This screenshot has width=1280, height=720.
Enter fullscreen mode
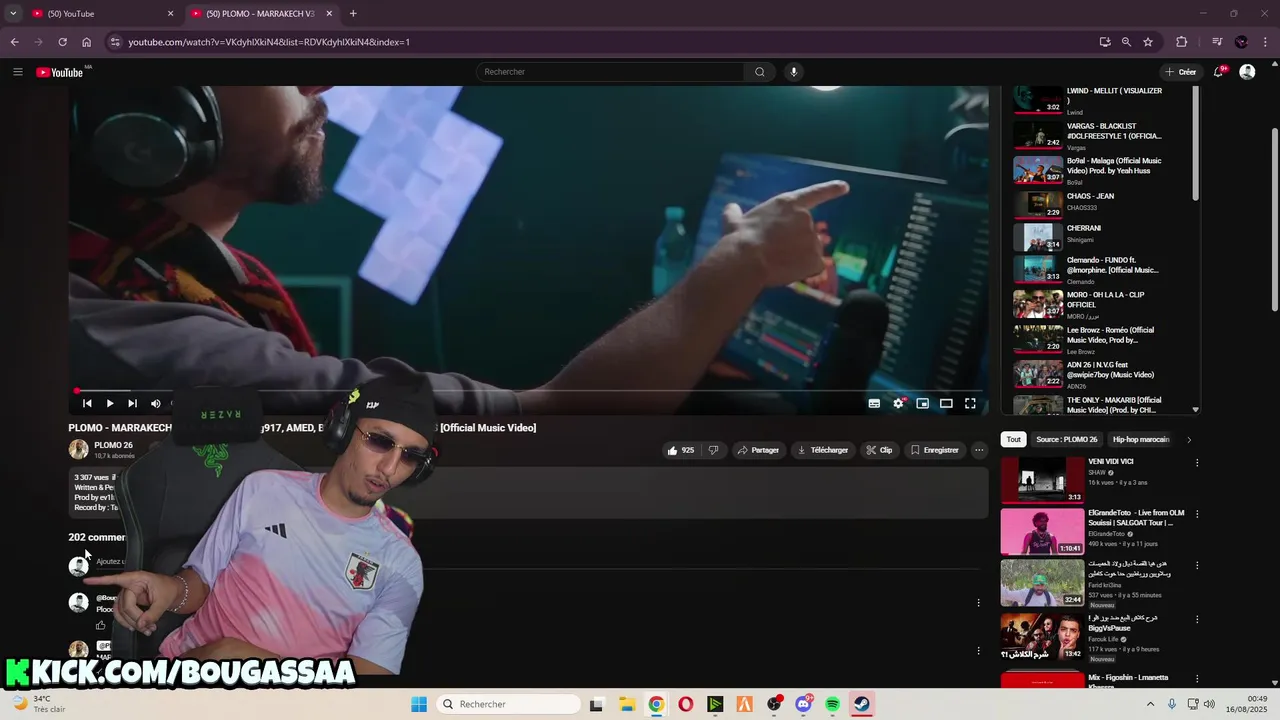(970, 403)
